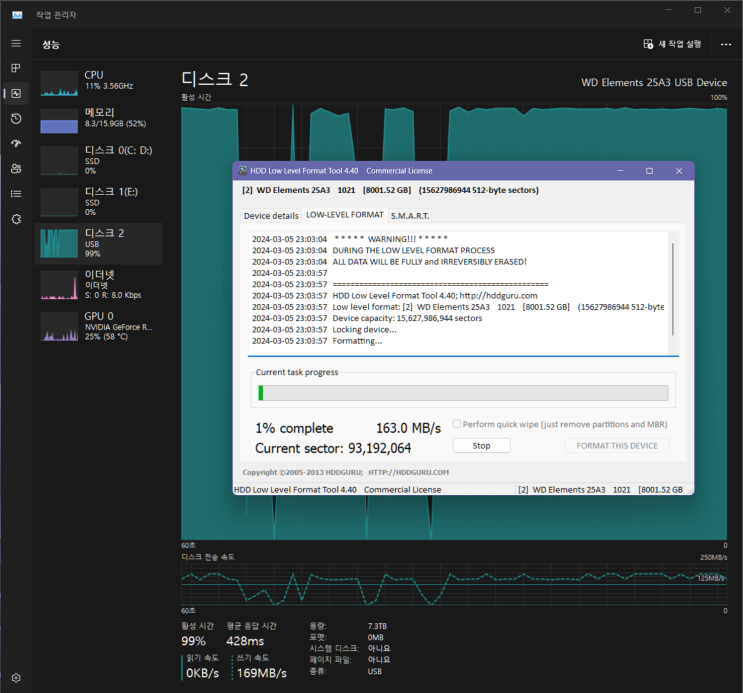This screenshot has height=693, width=743.
Task: Minimize the HDD Low Level Format Tool window
Action: click(x=620, y=171)
